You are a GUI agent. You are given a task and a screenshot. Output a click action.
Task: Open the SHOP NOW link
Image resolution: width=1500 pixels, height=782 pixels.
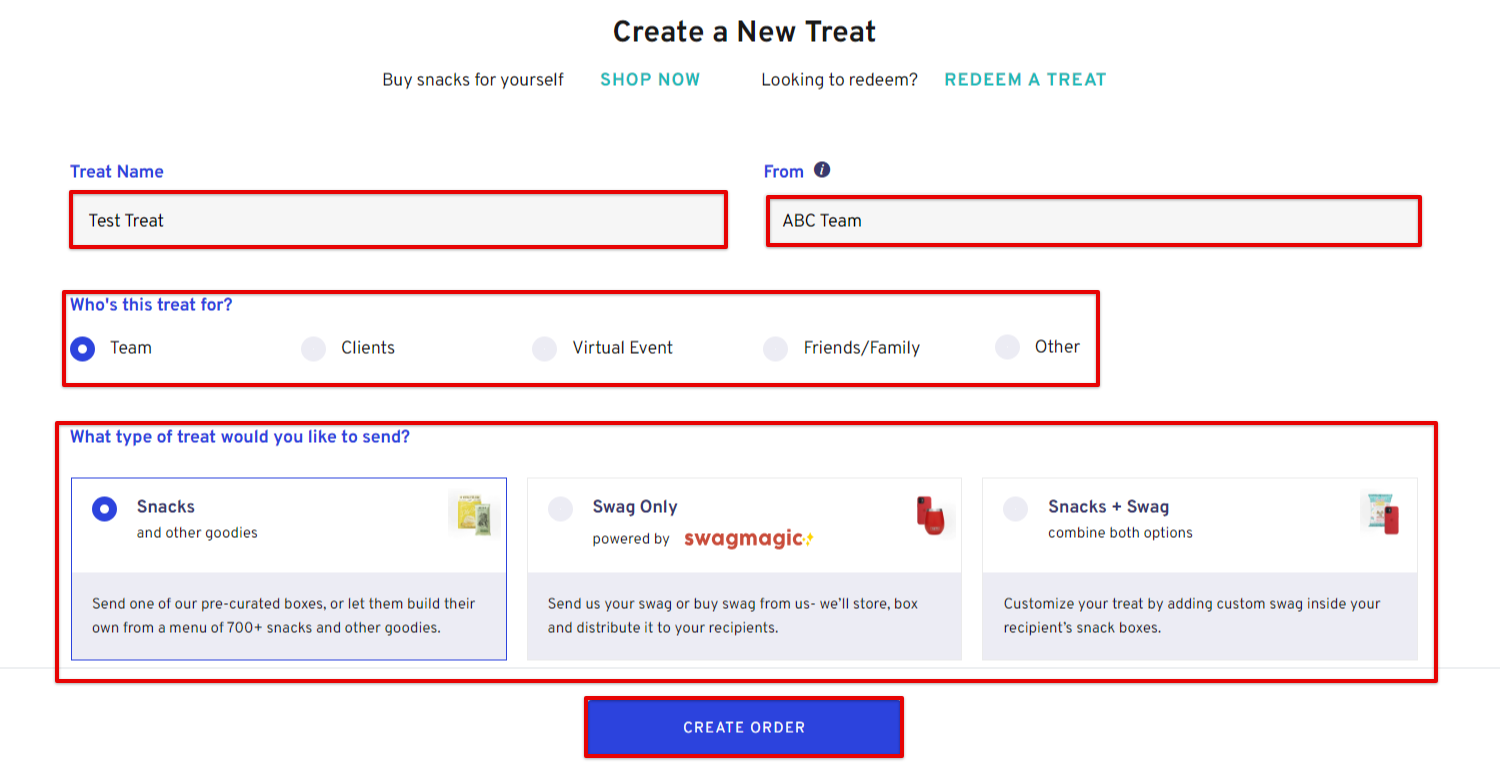pyautogui.click(x=650, y=80)
